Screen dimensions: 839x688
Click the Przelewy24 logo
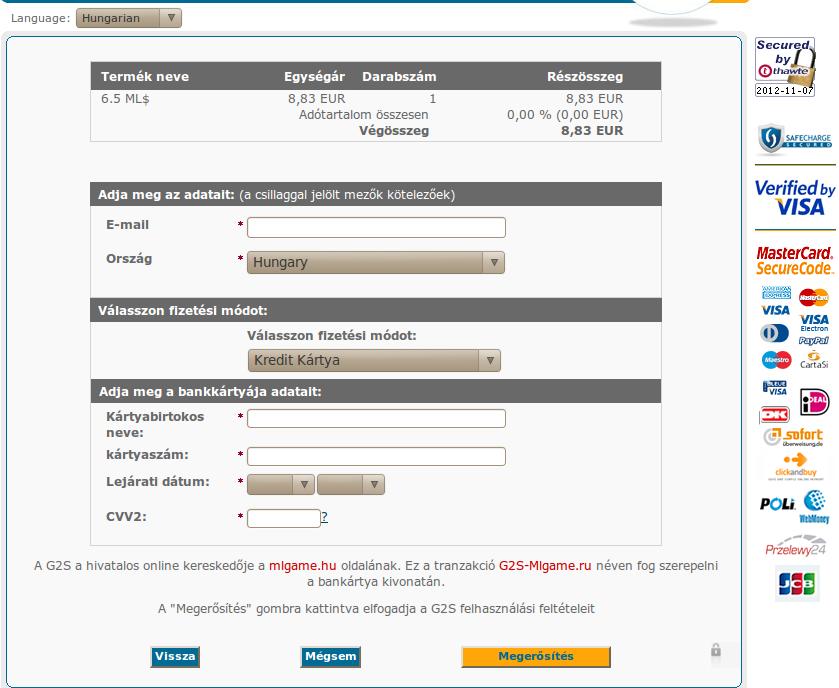(796, 548)
